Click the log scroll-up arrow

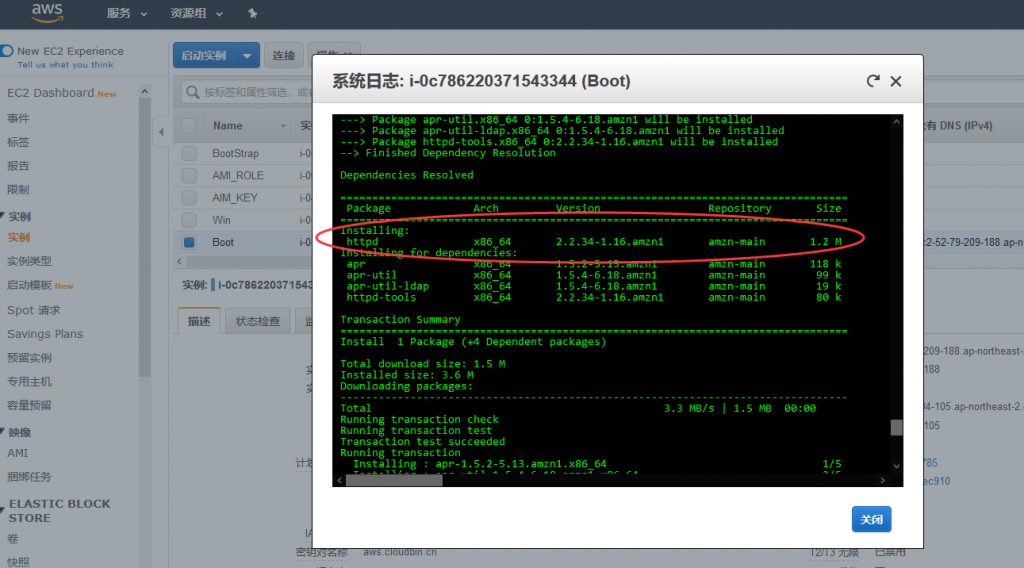[897, 121]
